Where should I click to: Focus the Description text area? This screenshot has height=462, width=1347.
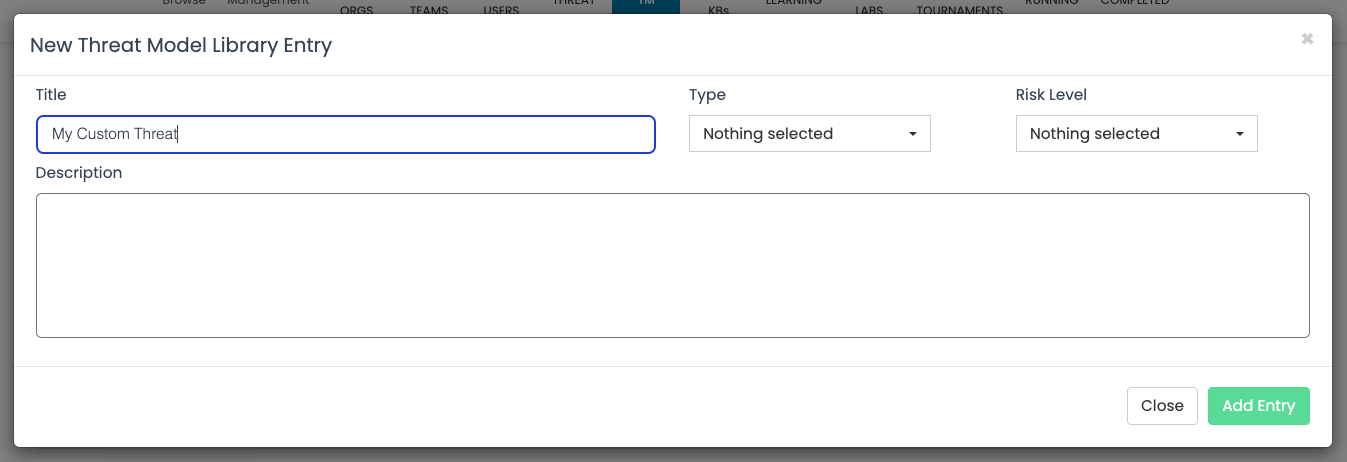coord(672,265)
